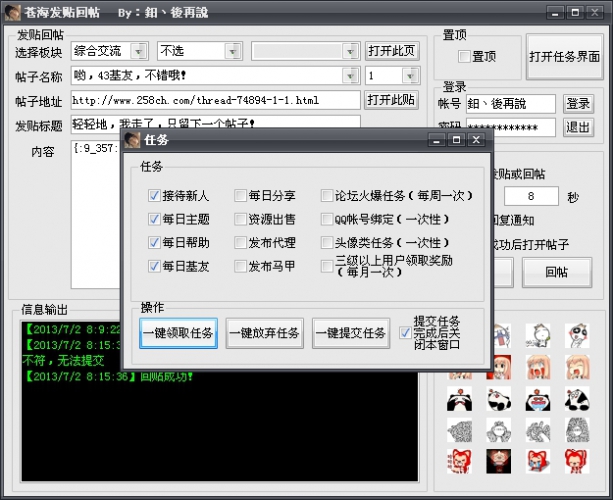The width and height of the screenshot is (613, 500).
Task: Expand the 不选 category dropdown
Action: (x=235, y=50)
